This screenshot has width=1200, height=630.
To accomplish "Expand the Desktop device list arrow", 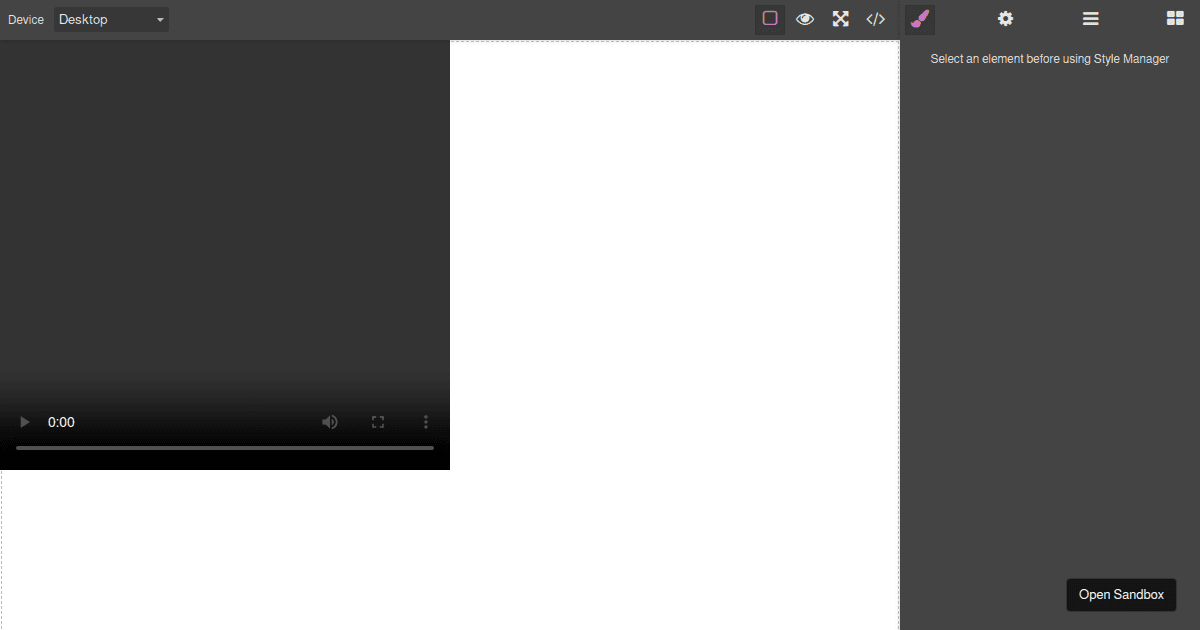I will [x=158, y=18].
